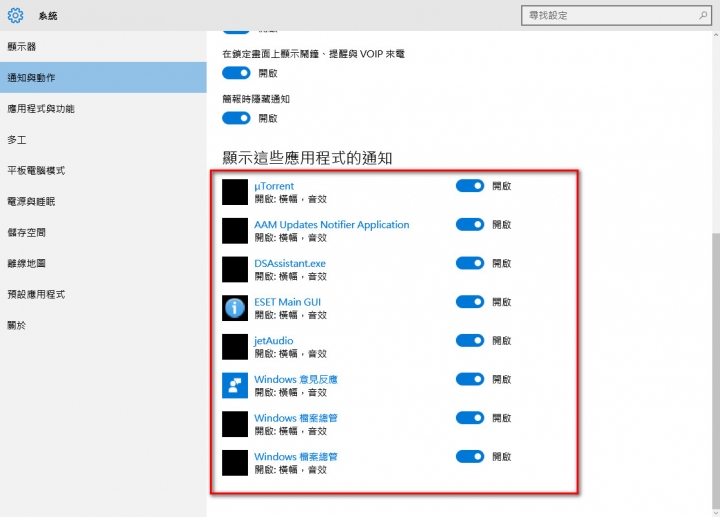Select 電源與睡眠 in sidebar
Screen dimensions: 720x517
tap(103, 202)
